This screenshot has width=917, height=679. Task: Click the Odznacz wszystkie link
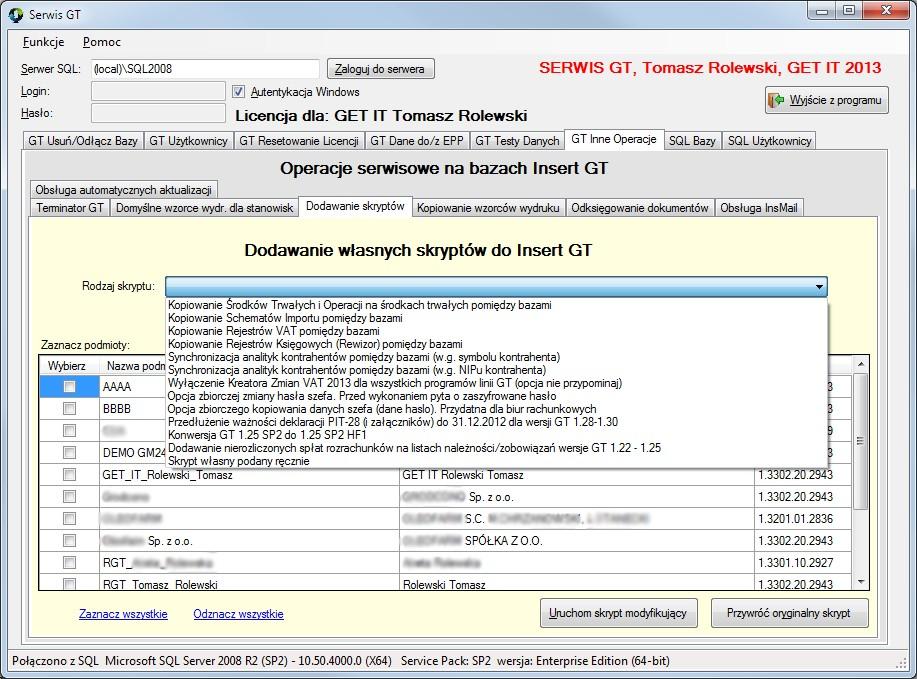pos(239,614)
